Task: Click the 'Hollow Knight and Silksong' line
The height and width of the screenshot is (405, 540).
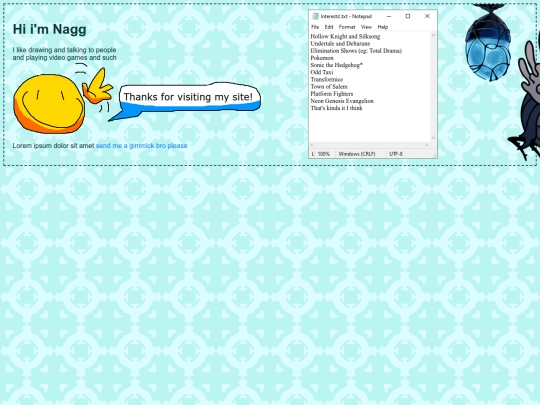Action: tap(345, 37)
